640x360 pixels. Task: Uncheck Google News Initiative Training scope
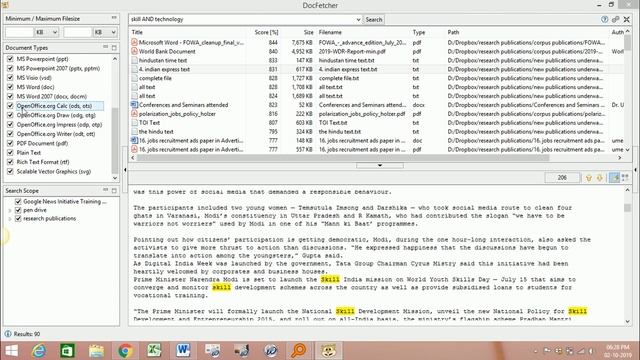click(18, 202)
